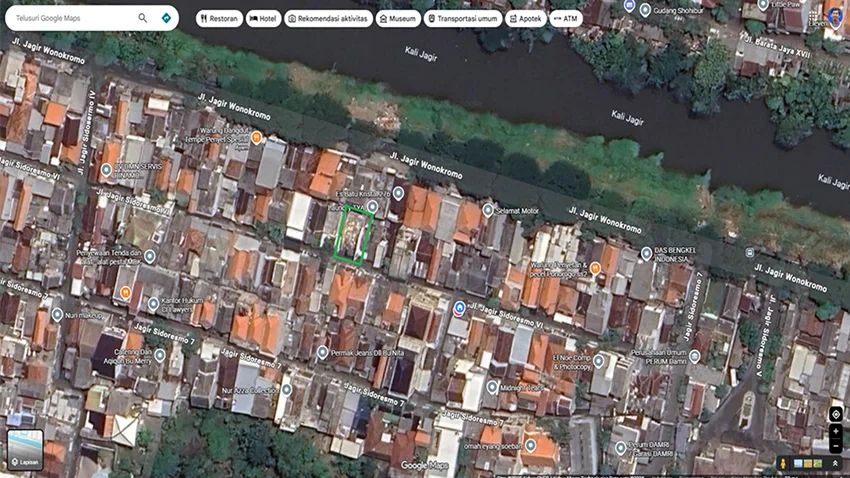Select Transportasi umum chip
850x478 pixels.
(x=463, y=18)
